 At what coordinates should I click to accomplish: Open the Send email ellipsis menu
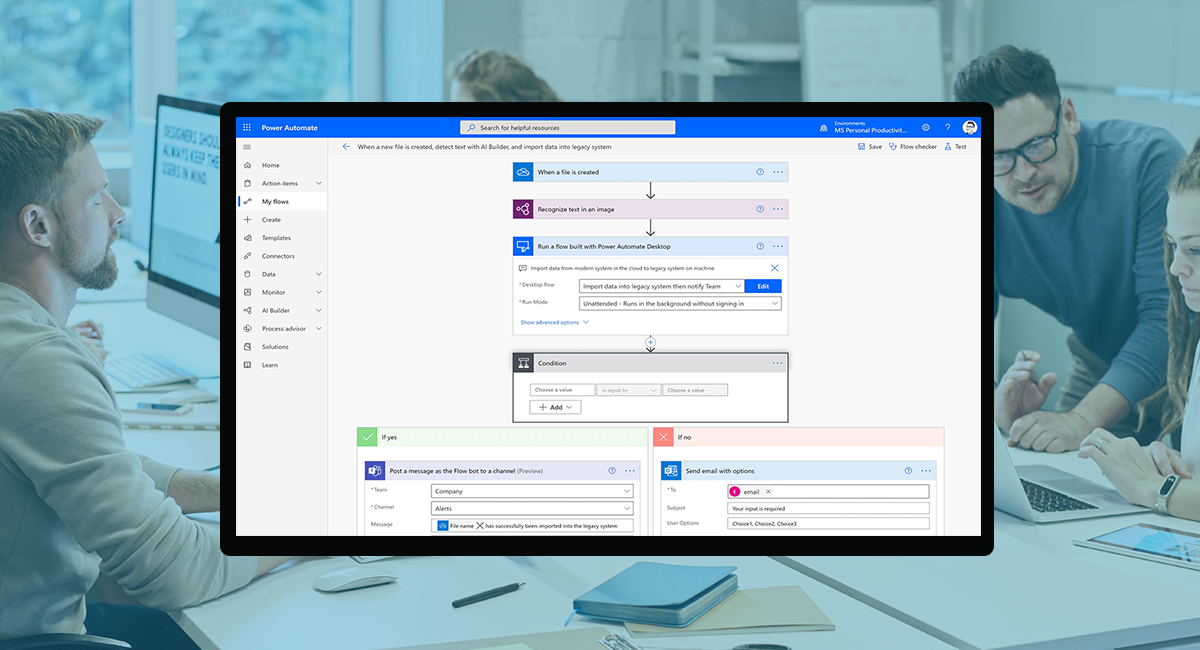[x=926, y=470]
